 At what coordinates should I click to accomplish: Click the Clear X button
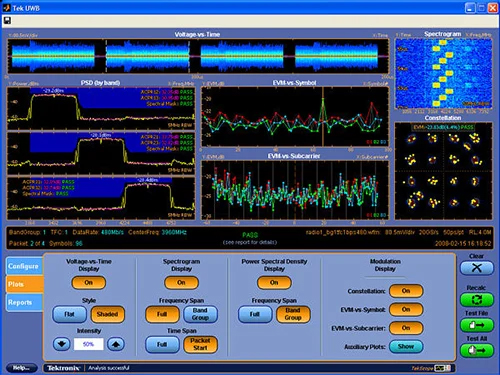(x=477, y=268)
